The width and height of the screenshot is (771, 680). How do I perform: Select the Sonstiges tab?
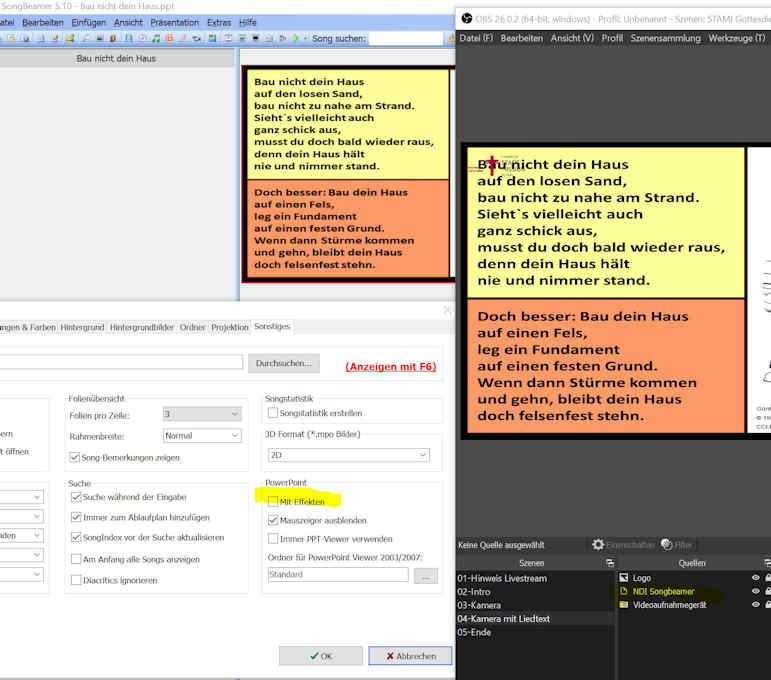[272, 326]
